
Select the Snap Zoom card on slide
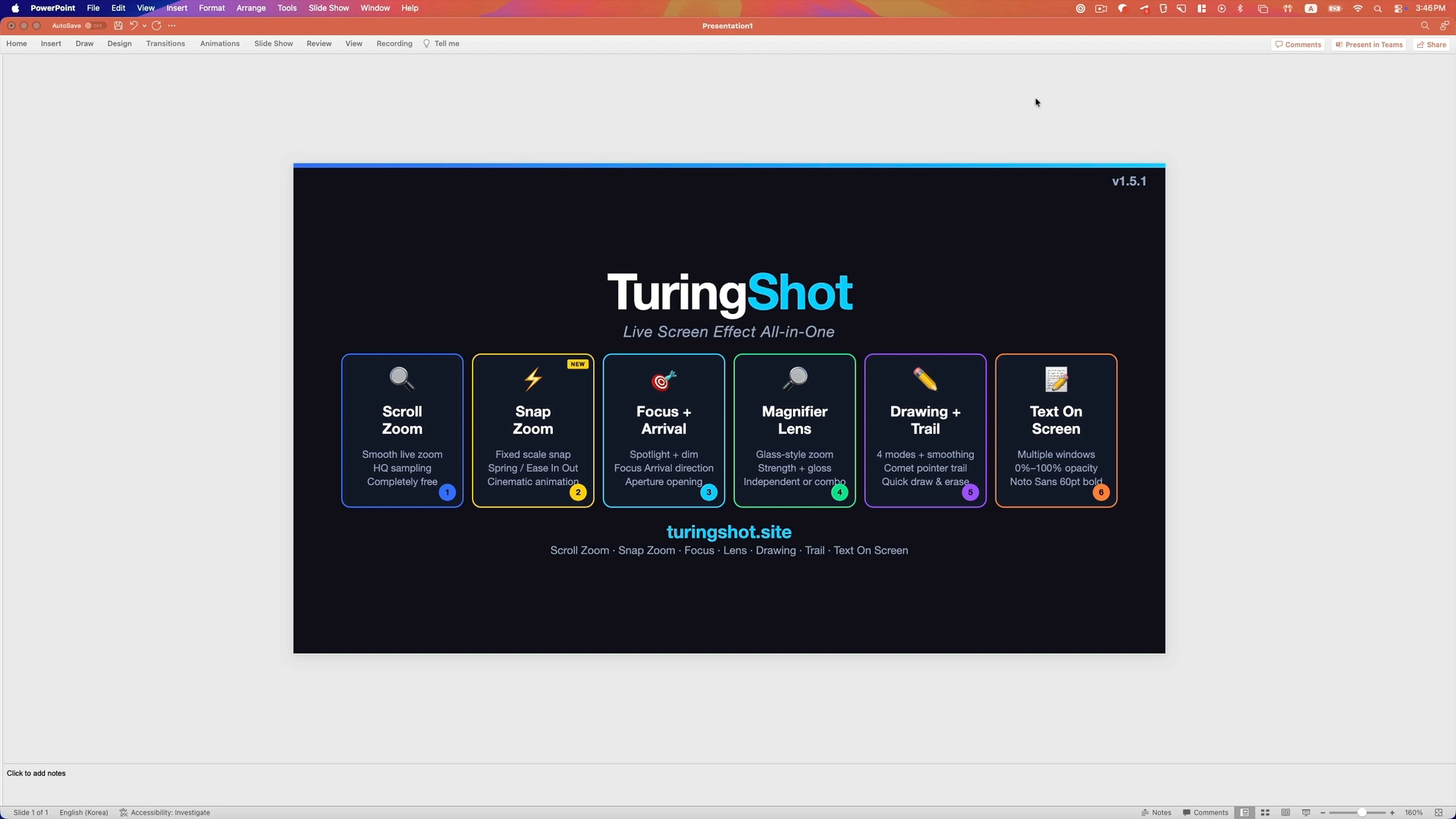(x=533, y=430)
